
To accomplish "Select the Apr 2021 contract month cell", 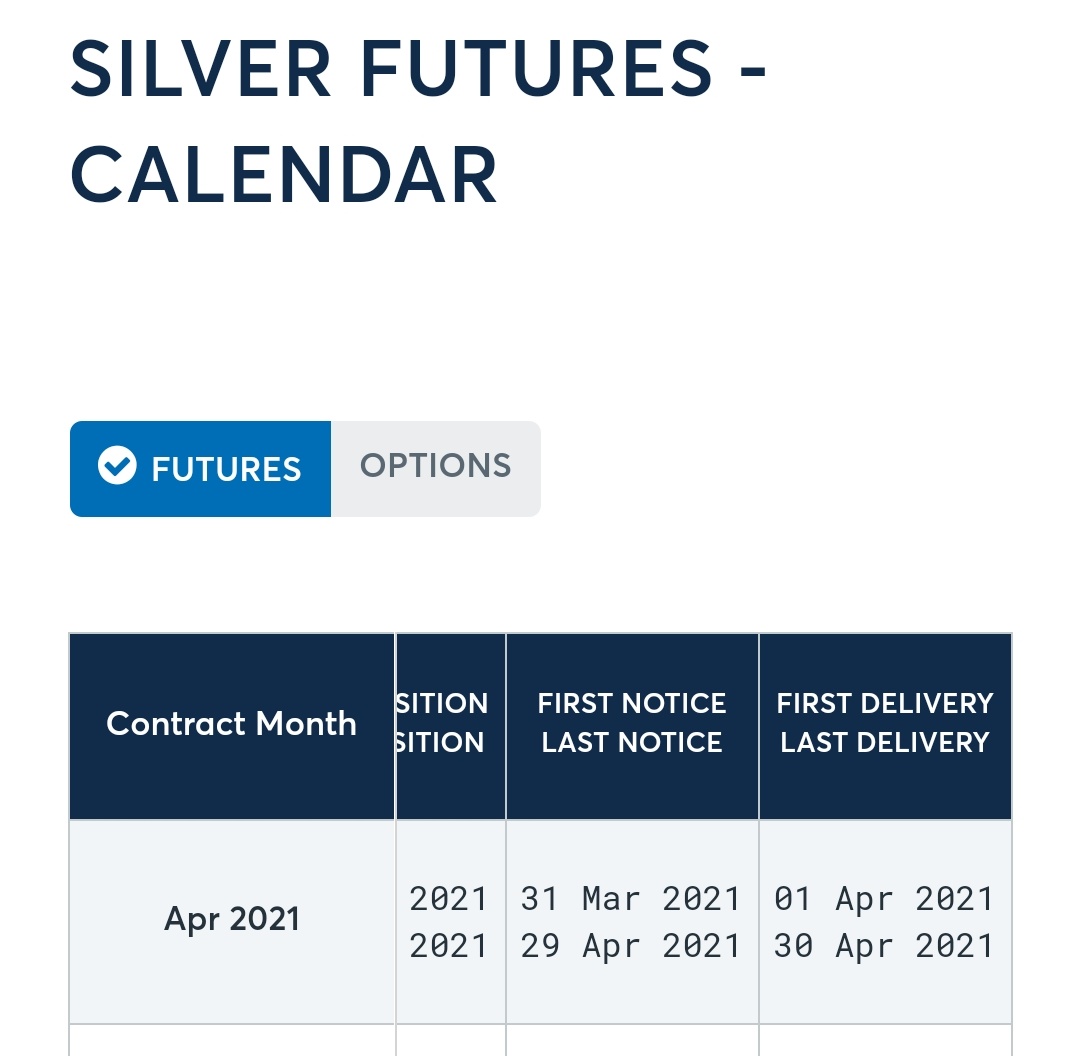I will (231, 919).
